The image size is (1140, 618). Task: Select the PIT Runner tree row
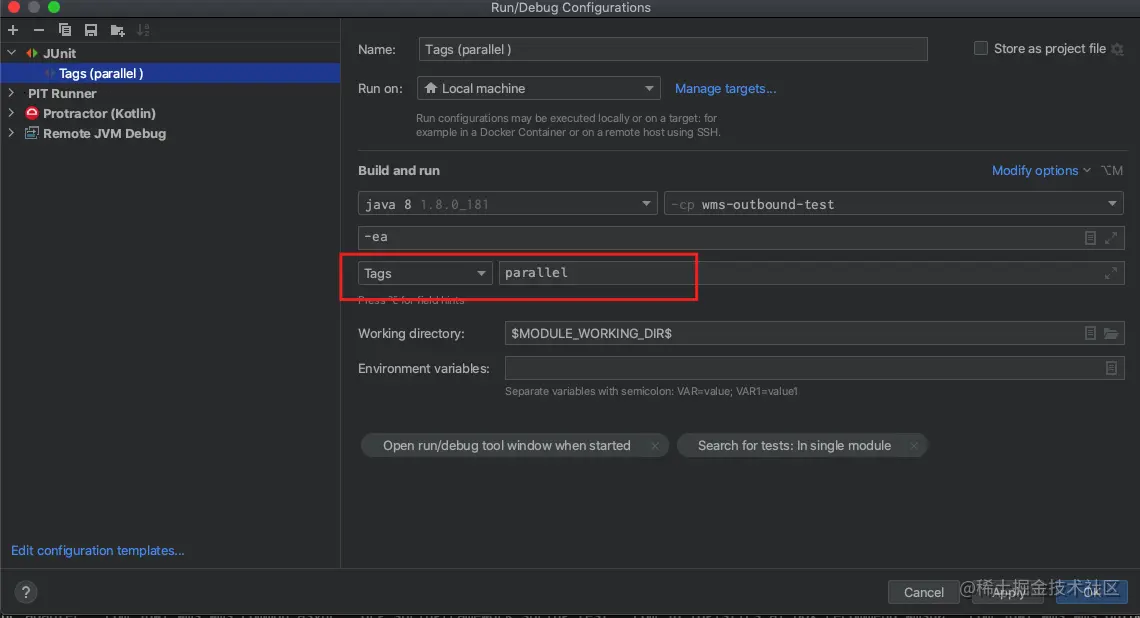click(x=170, y=93)
